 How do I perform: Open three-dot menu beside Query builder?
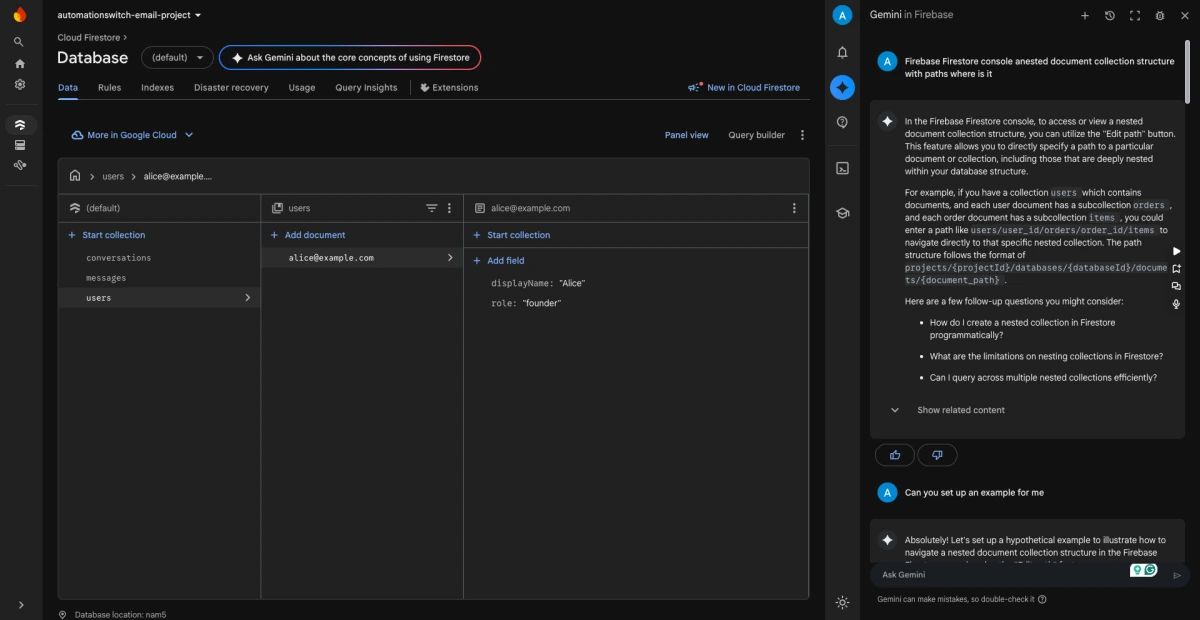(x=800, y=135)
